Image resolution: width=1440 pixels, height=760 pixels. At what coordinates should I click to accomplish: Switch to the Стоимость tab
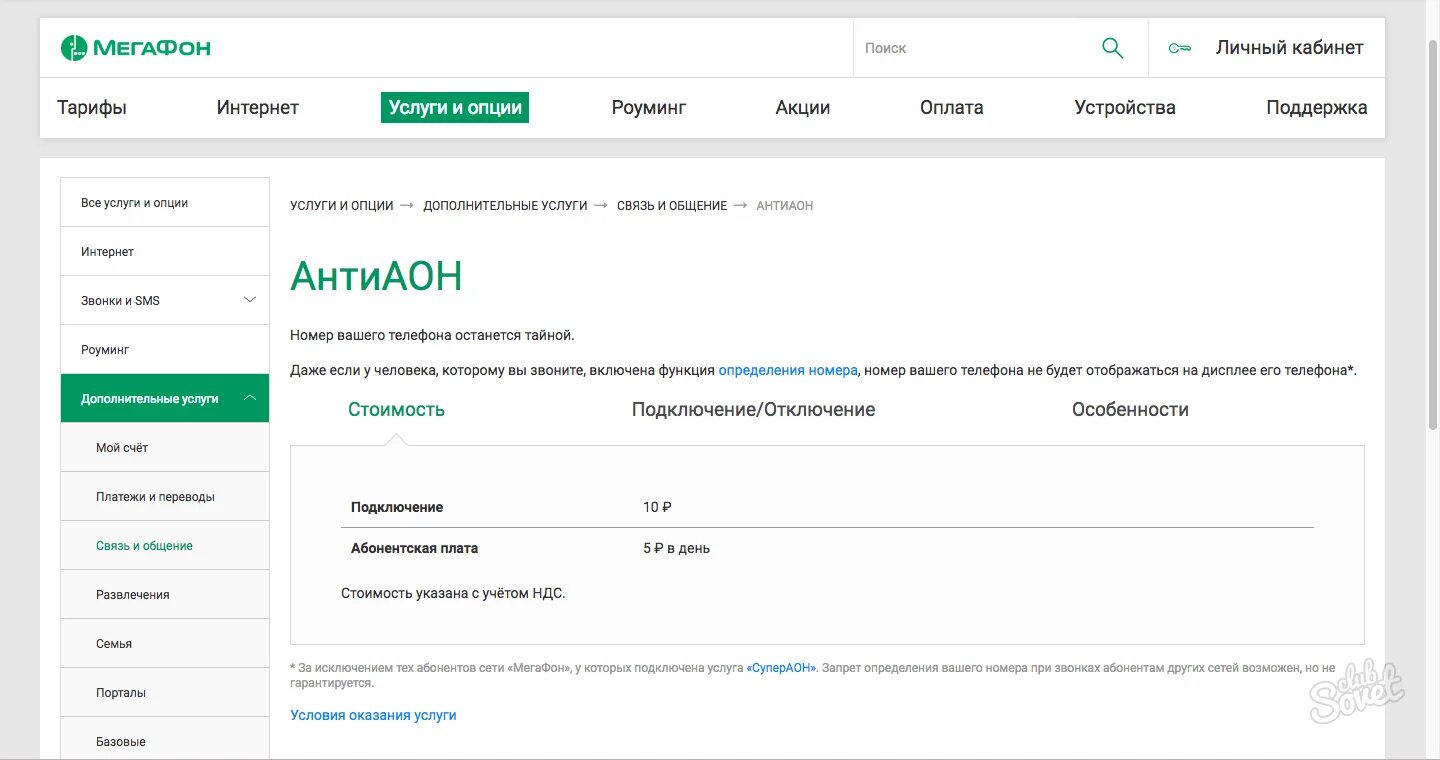coord(396,409)
